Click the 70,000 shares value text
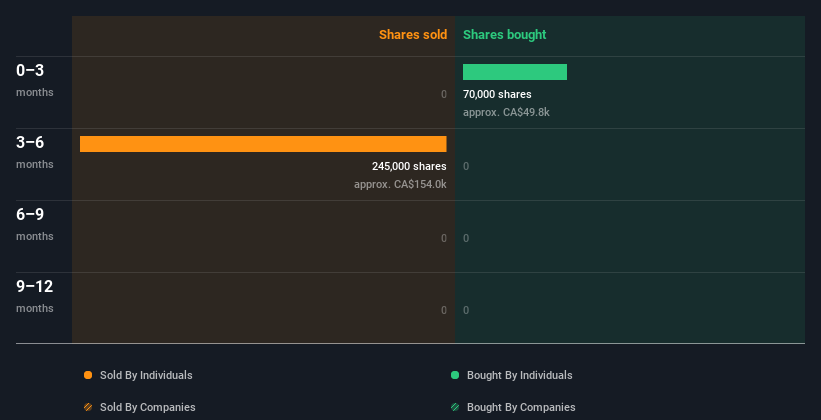Viewport: 821px width, 420px height. pyautogui.click(x=497, y=94)
